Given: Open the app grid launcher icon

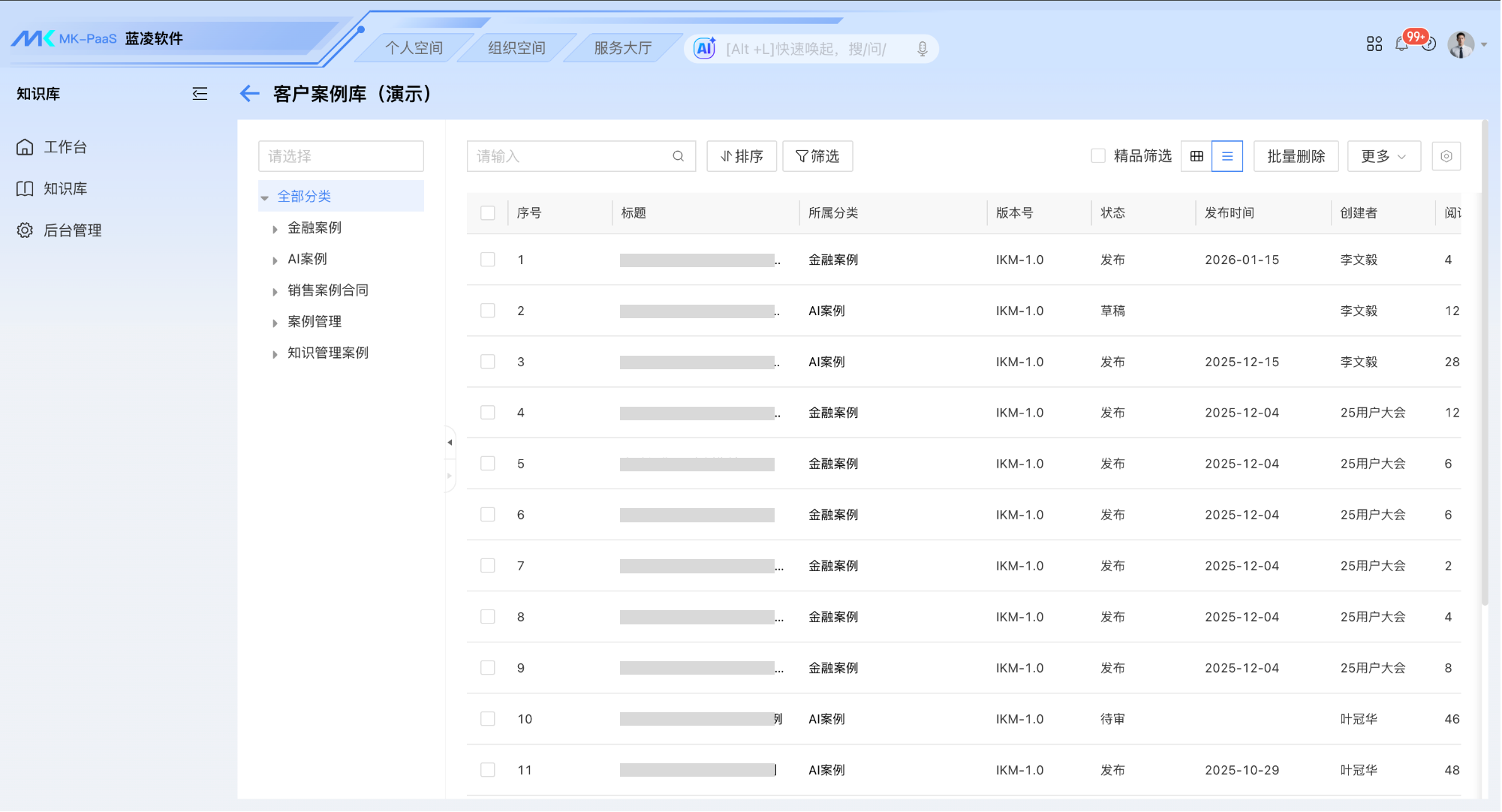Looking at the screenshot, I should coord(1374,44).
